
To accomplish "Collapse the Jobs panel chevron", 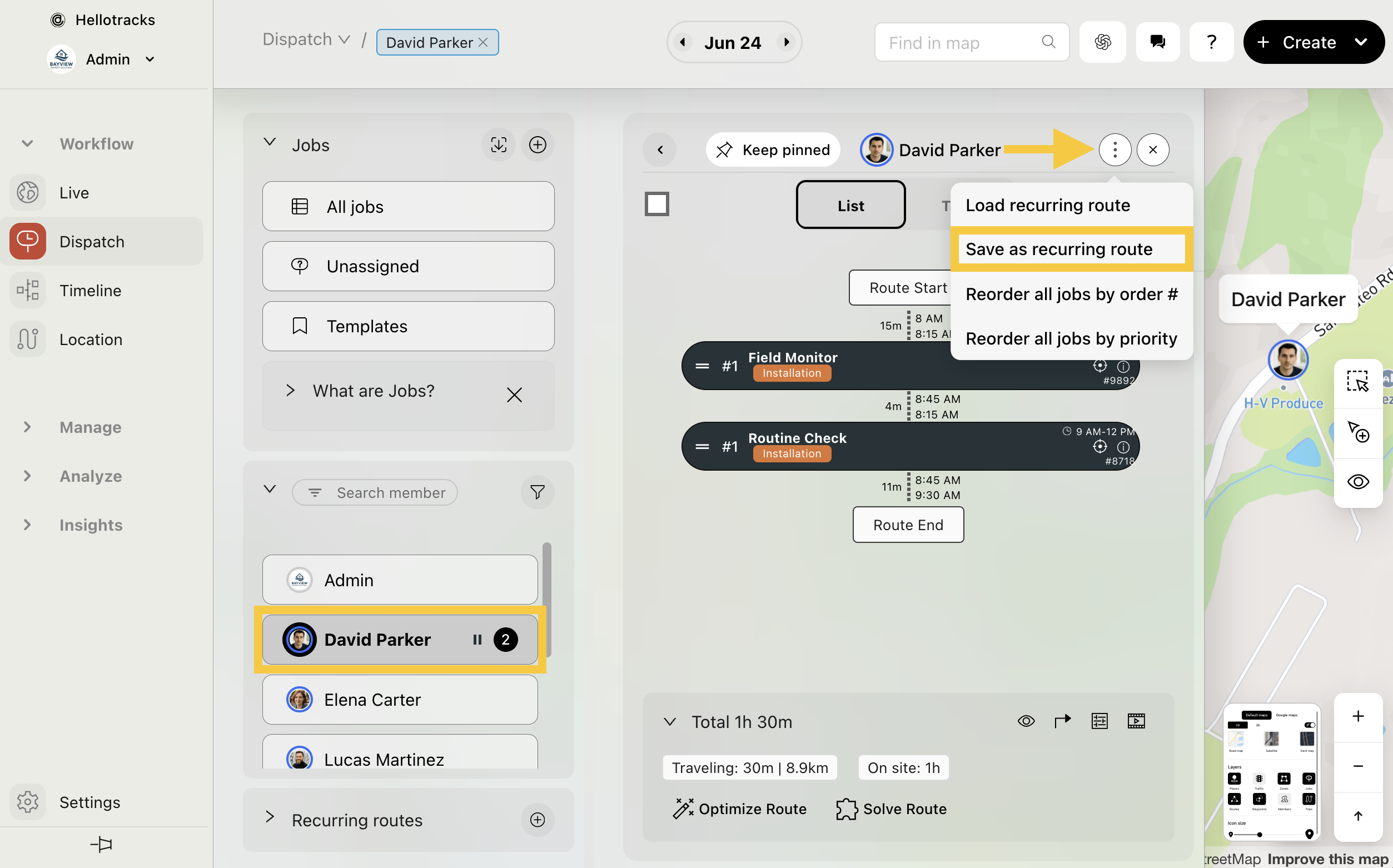I will (x=269, y=142).
